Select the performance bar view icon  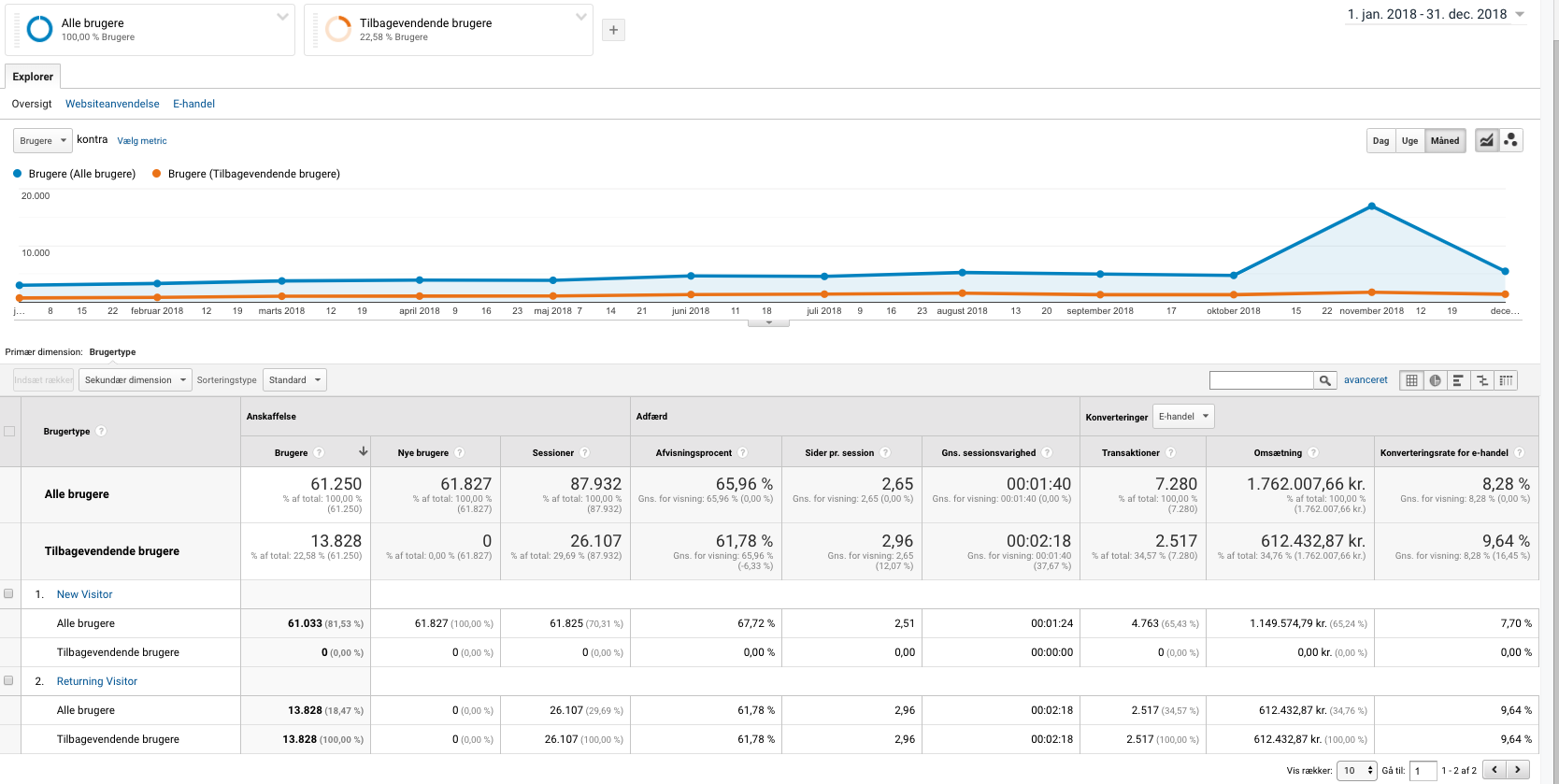(x=1458, y=380)
